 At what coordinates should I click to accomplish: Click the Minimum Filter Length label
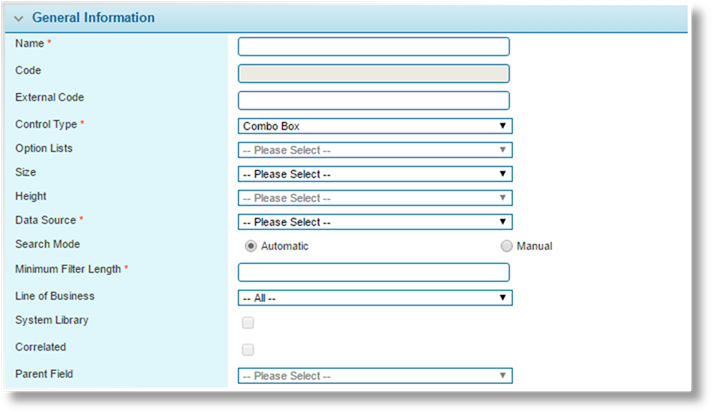68,269
